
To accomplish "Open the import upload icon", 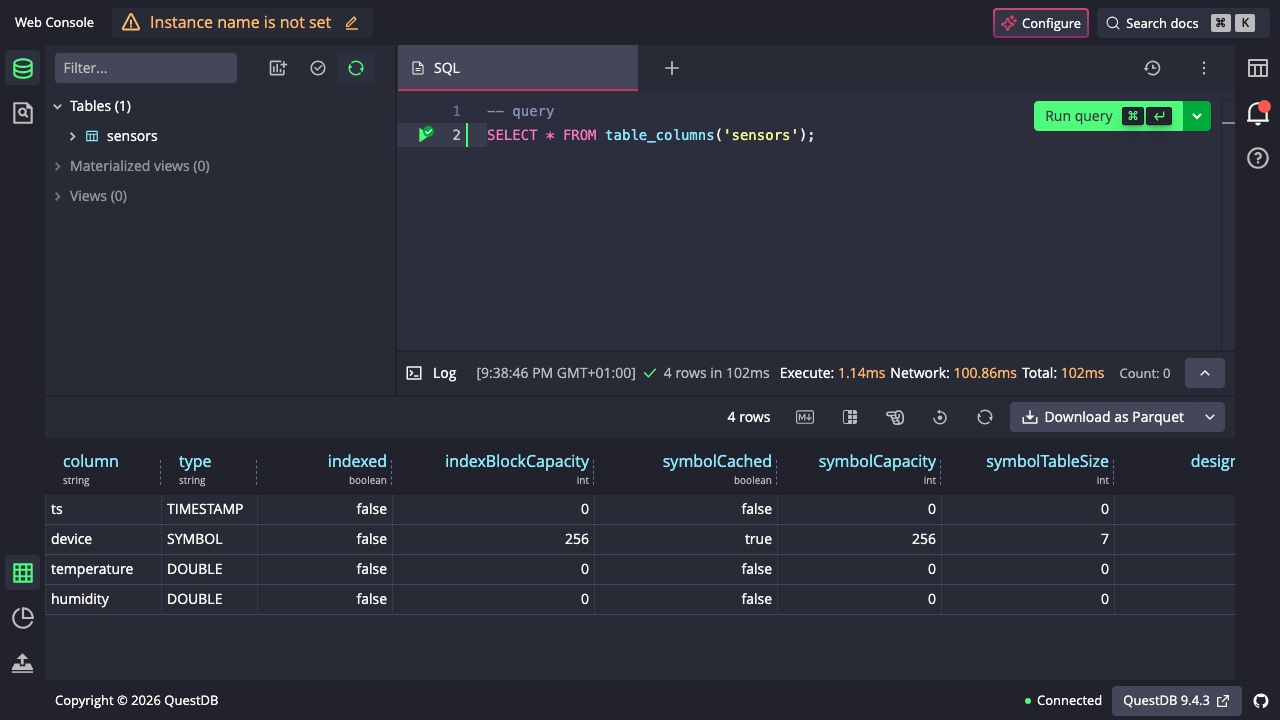I will click(22, 663).
